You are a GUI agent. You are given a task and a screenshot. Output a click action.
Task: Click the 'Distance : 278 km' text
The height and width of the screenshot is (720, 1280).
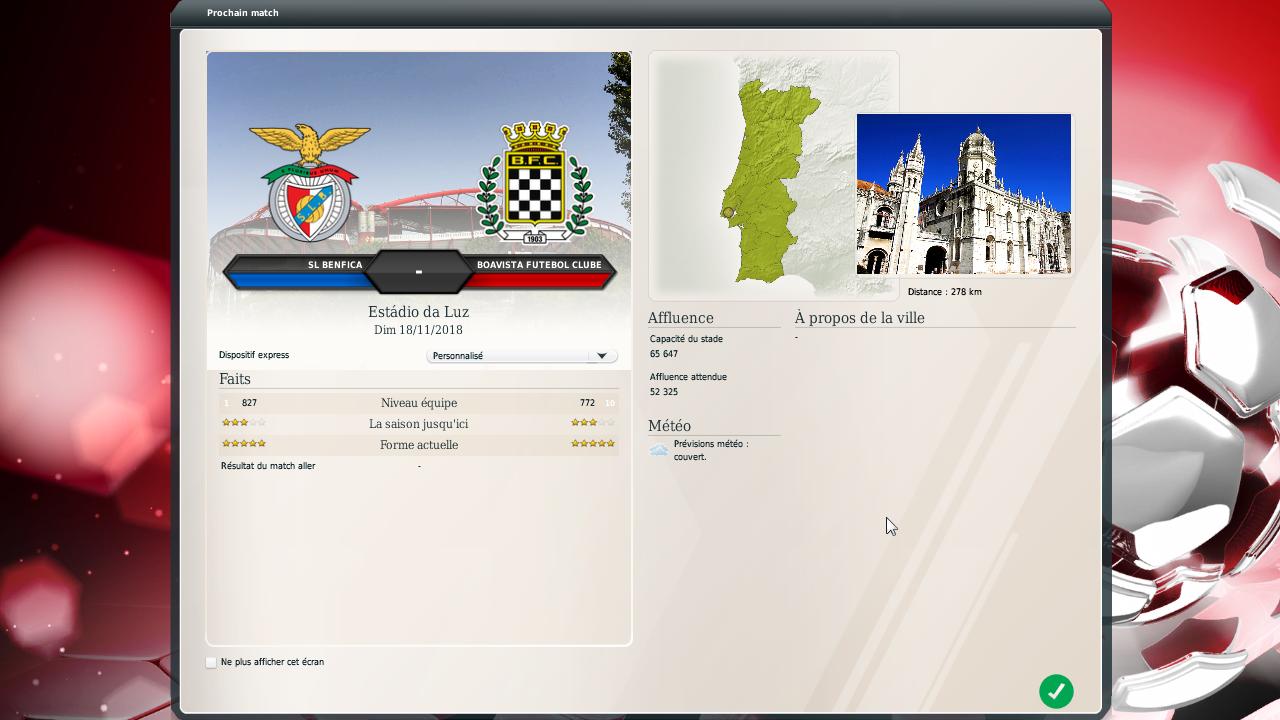click(x=944, y=292)
